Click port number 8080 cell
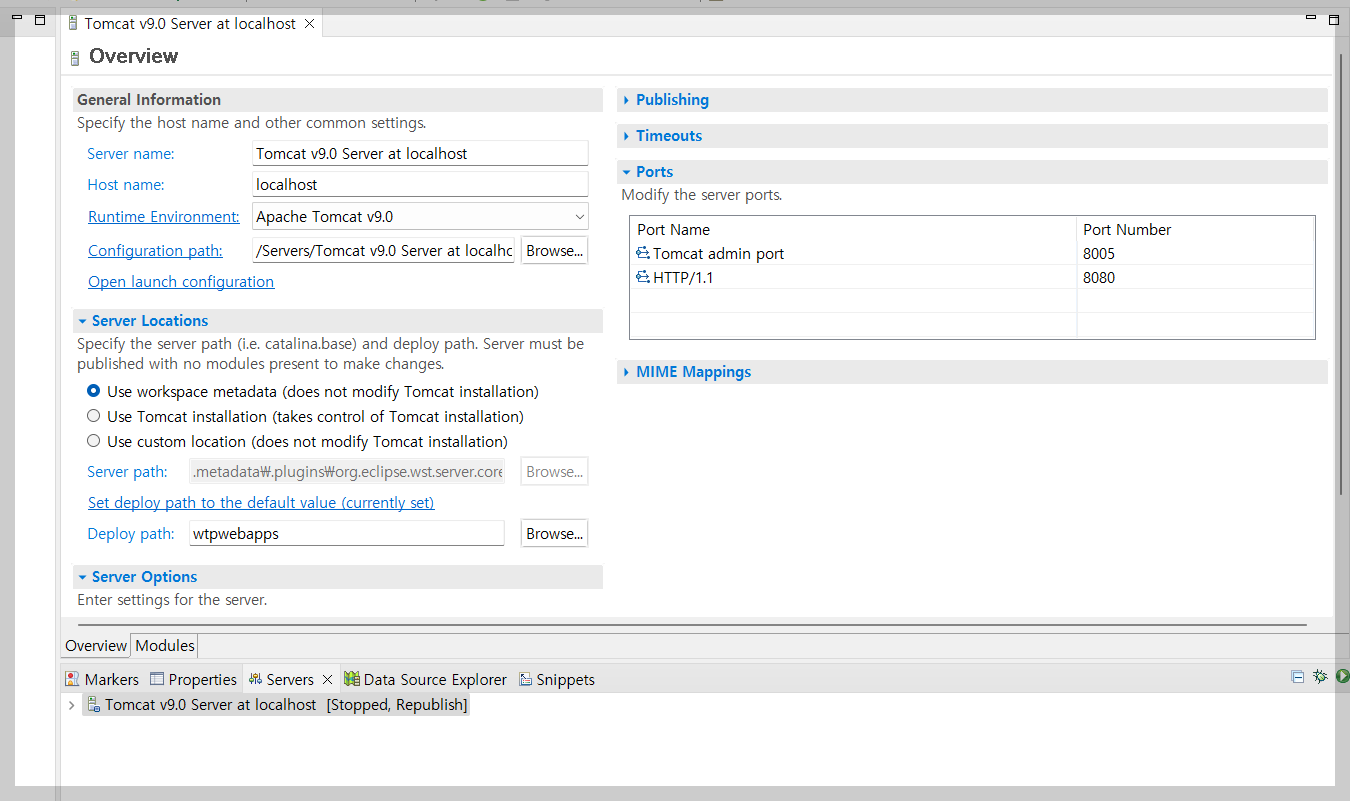Screen dimensions: 1350x801 point(1195,278)
